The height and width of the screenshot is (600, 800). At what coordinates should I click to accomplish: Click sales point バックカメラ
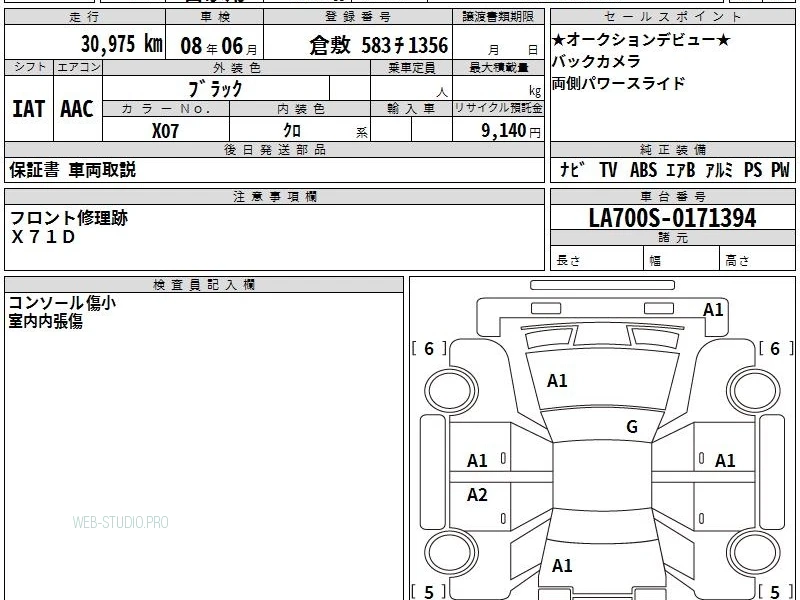[x=596, y=61]
